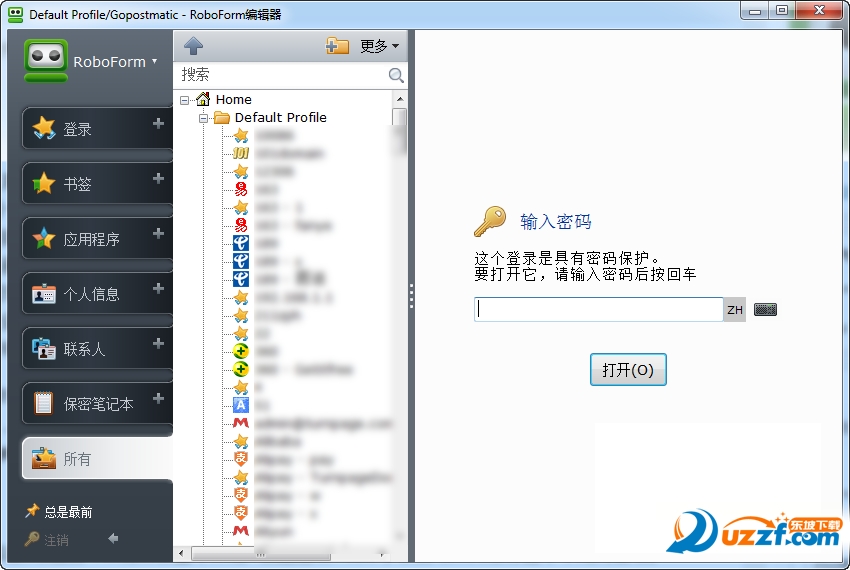Select the tree entry with 101 icon

279,153
